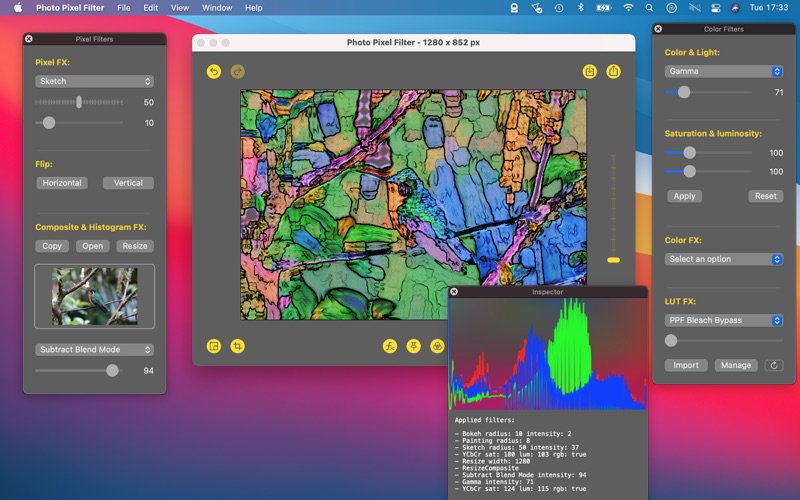Click the Sketch radius slider set to 50

79,102
